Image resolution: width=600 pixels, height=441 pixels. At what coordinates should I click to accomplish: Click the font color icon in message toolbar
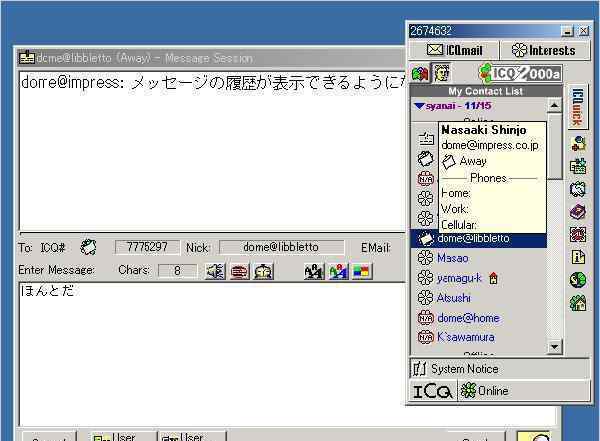coord(338,271)
